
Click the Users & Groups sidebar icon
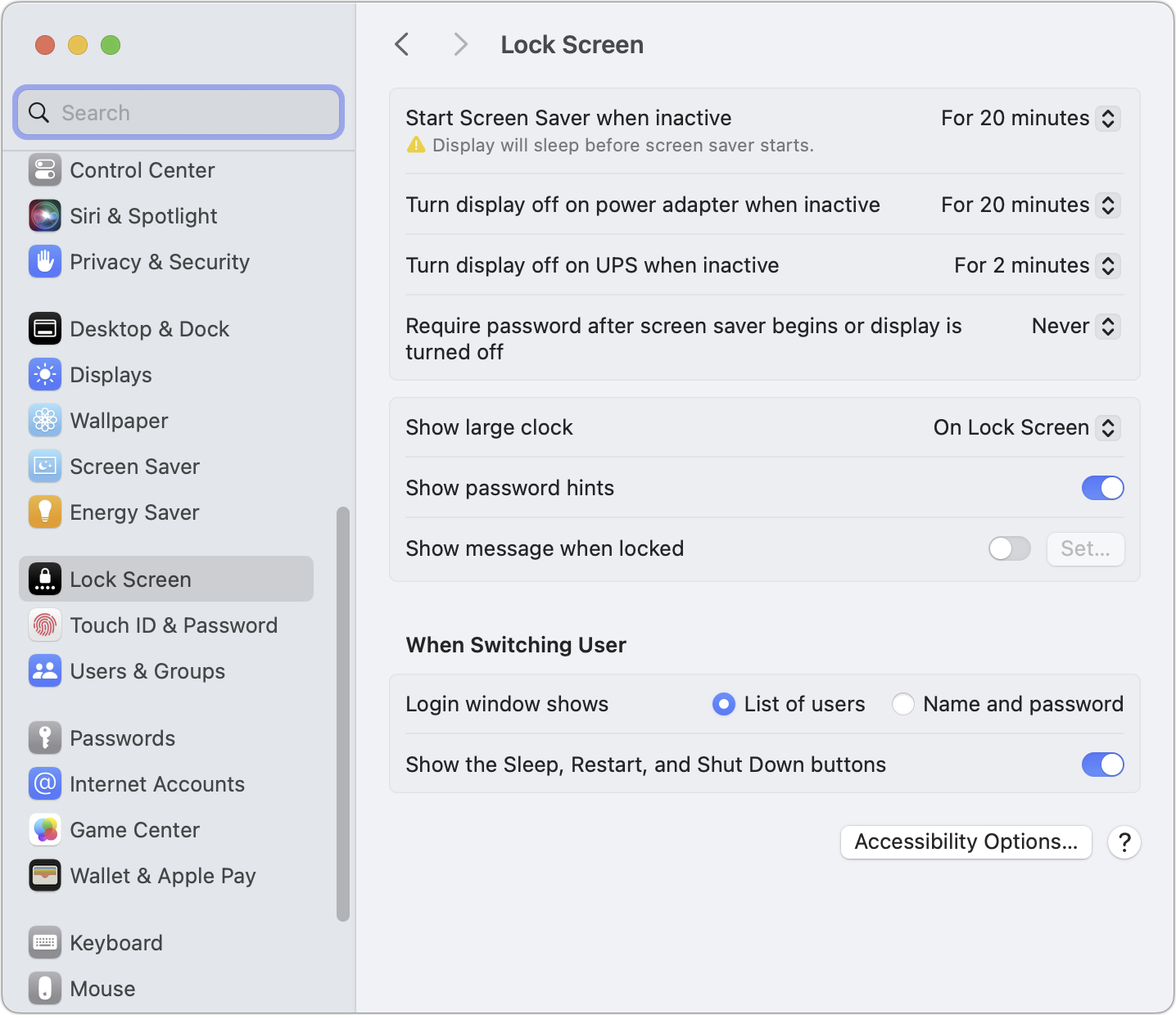coord(45,670)
